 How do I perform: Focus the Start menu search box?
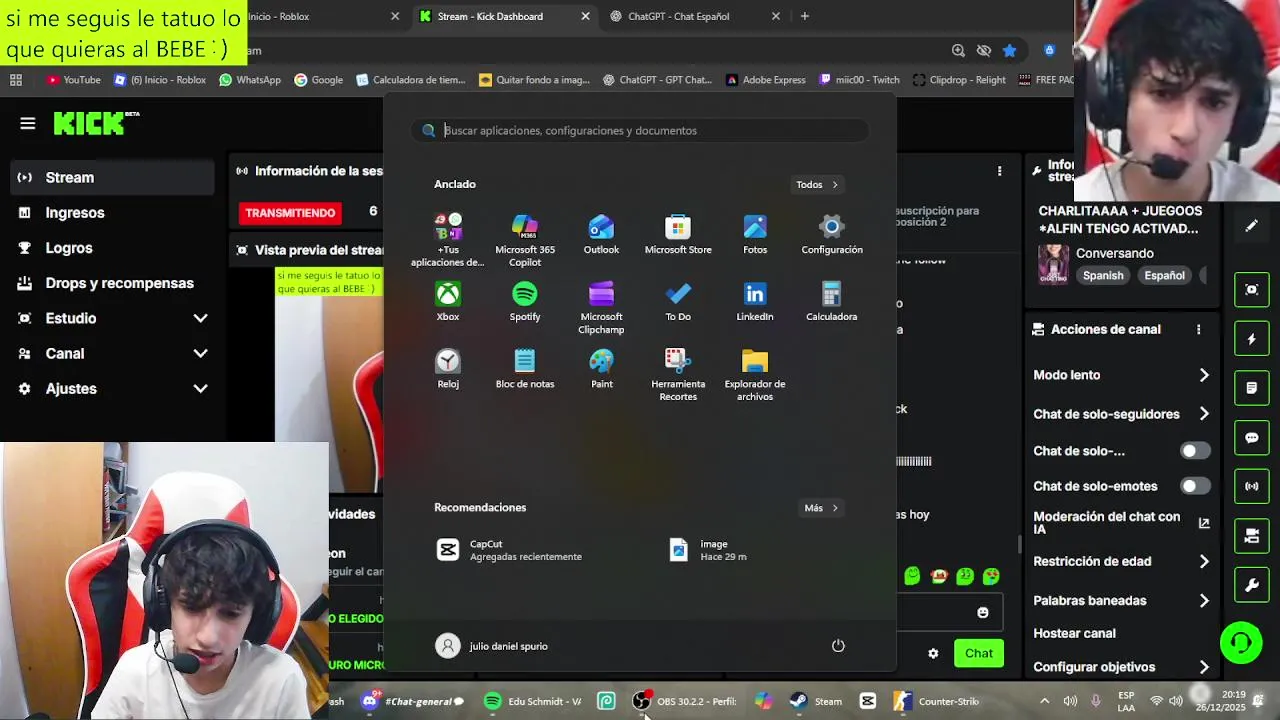tap(640, 130)
